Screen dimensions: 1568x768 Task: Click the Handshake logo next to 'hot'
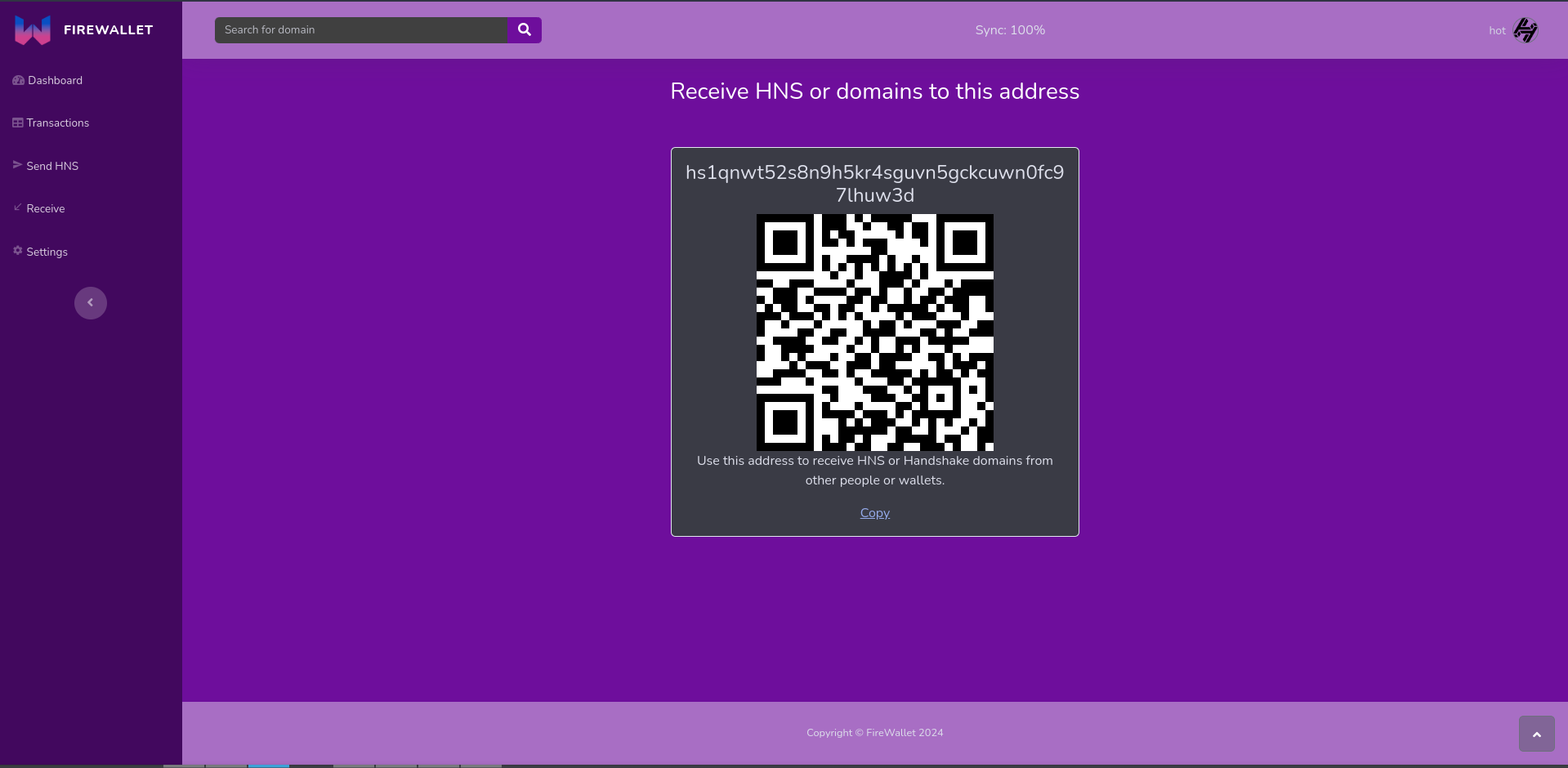1526,30
